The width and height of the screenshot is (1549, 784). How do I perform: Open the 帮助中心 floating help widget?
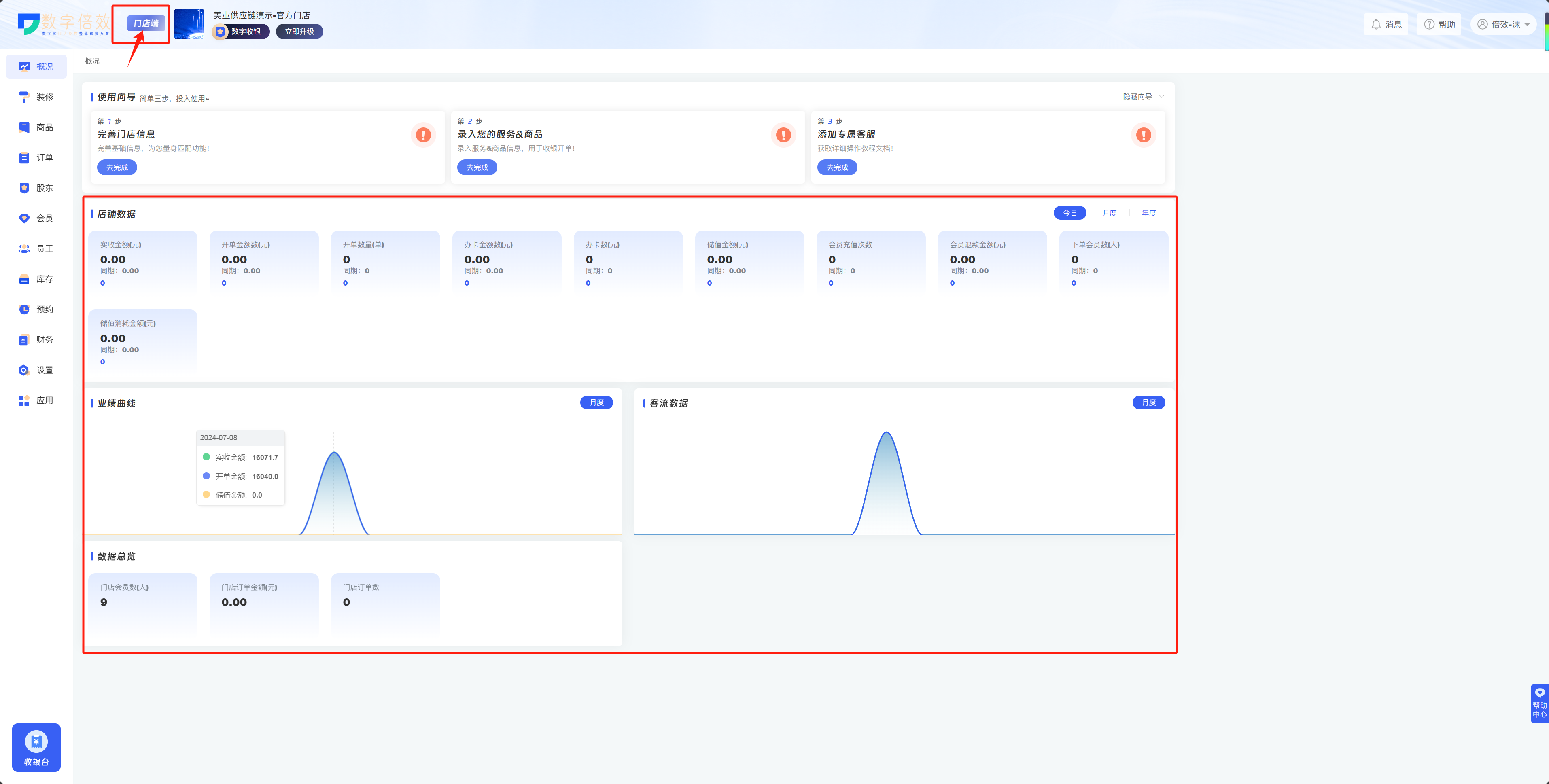point(1539,703)
